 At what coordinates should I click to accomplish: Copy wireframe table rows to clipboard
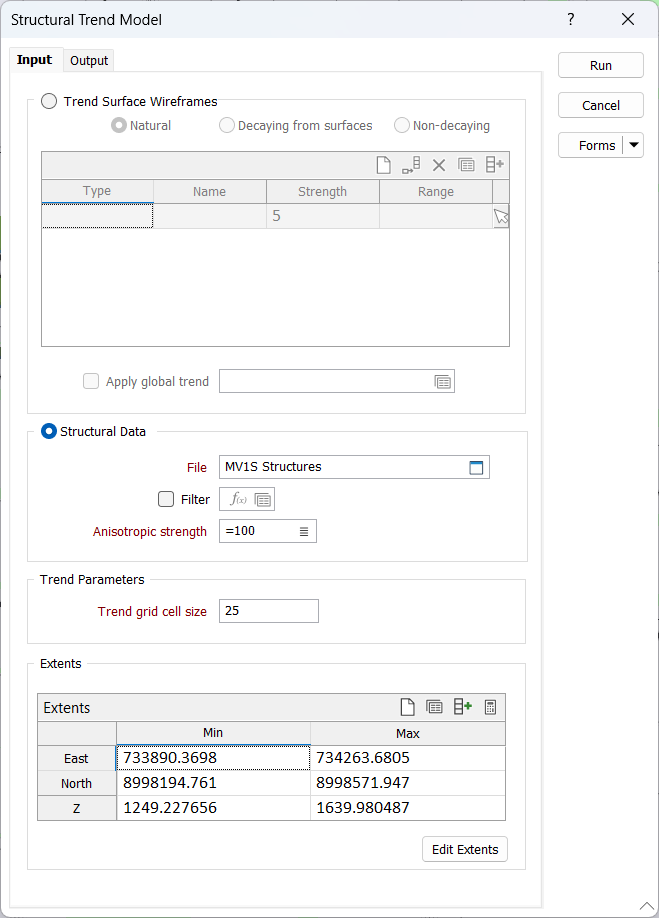467,164
